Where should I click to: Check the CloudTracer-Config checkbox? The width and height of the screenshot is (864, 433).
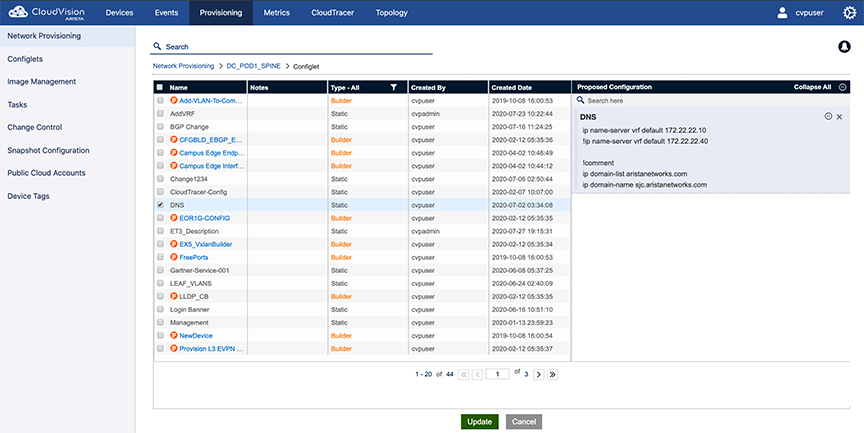click(160, 192)
